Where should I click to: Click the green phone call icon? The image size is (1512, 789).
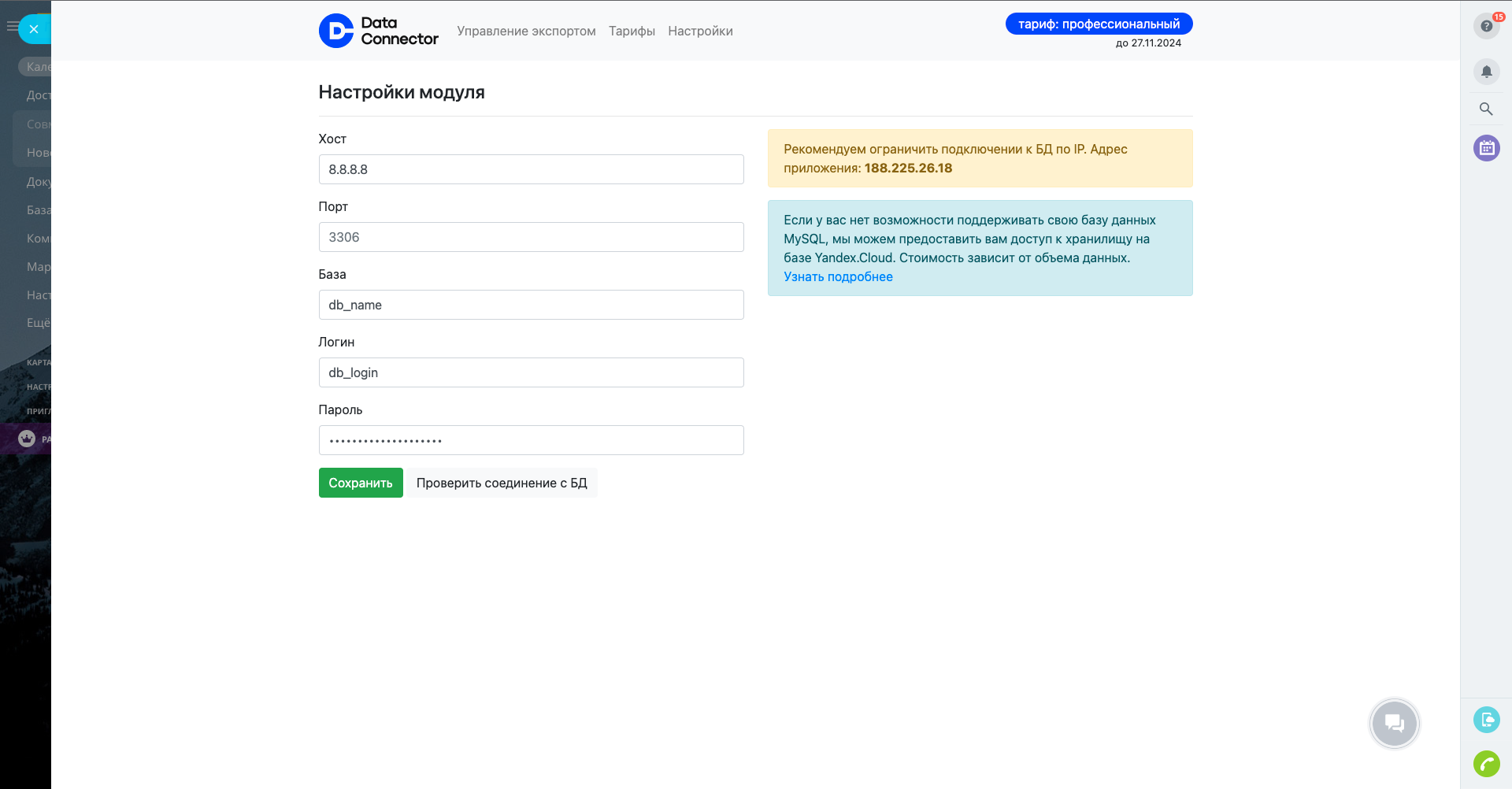point(1486,763)
